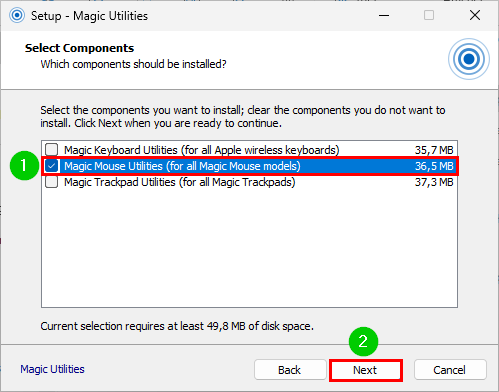The height and width of the screenshot is (392, 499).
Task: Close the setup window
Action: click(x=475, y=15)
